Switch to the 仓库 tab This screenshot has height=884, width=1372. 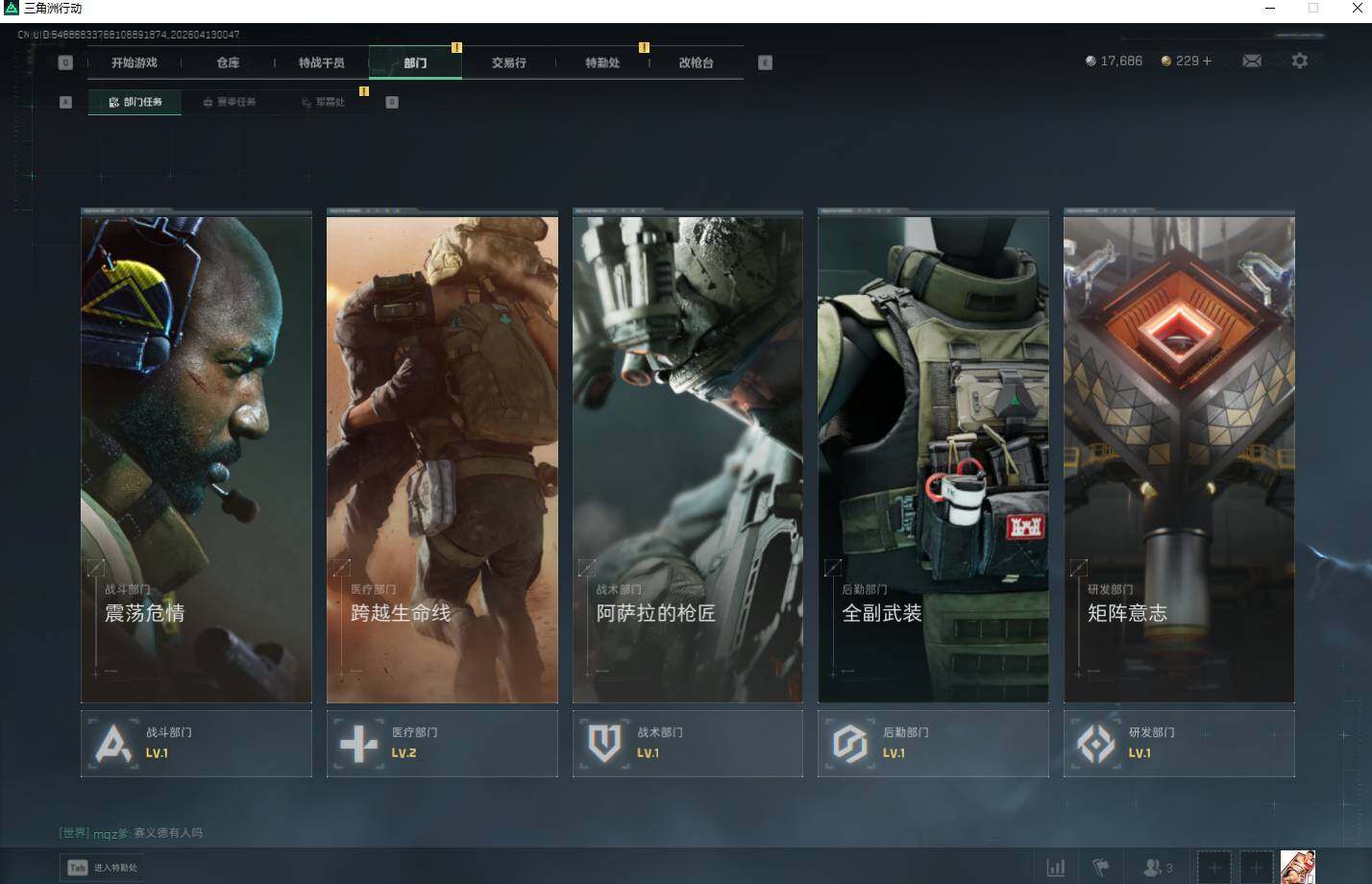click(228, 62)
